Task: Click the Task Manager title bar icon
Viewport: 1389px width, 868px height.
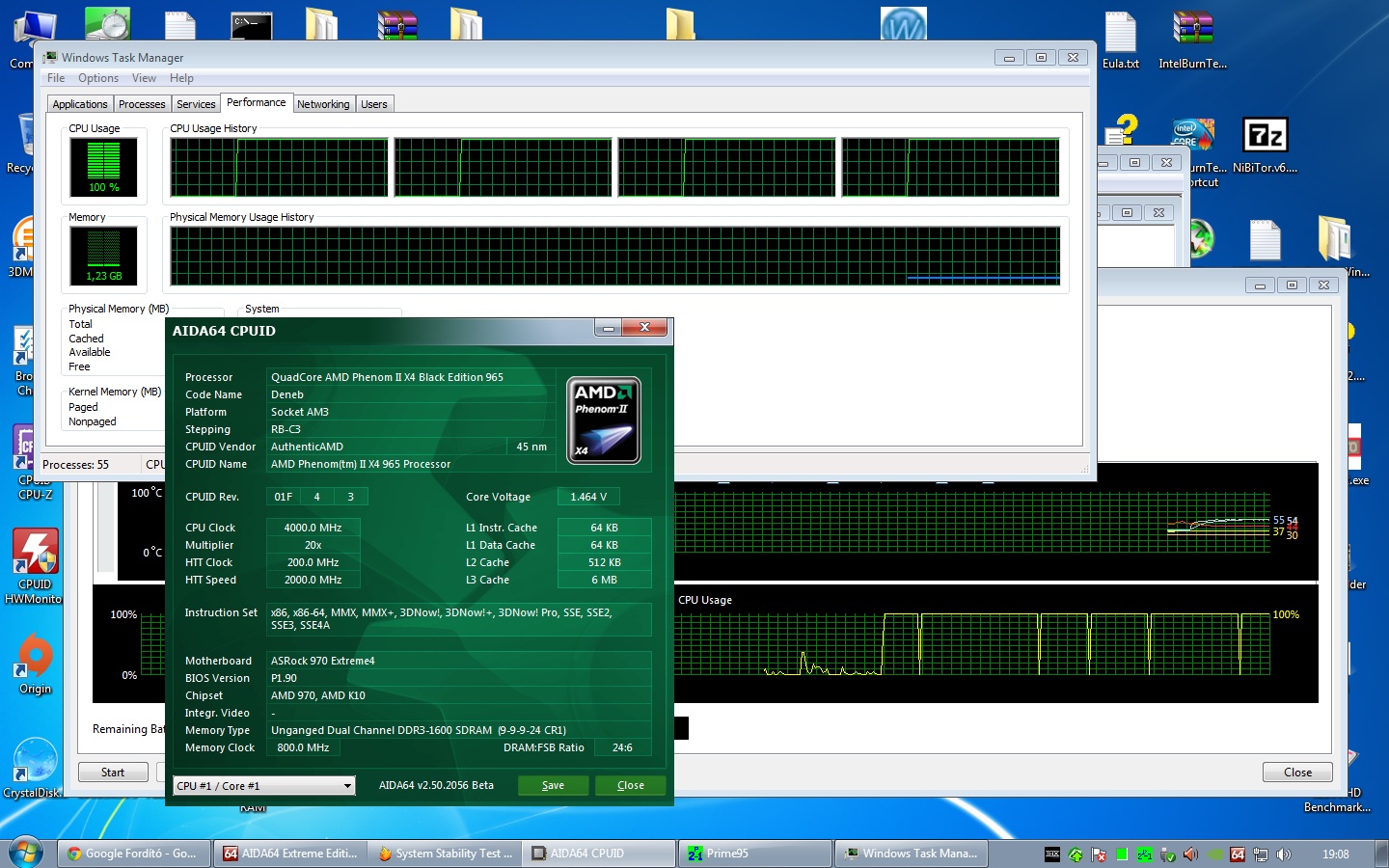Action: (x=50, y=58)
